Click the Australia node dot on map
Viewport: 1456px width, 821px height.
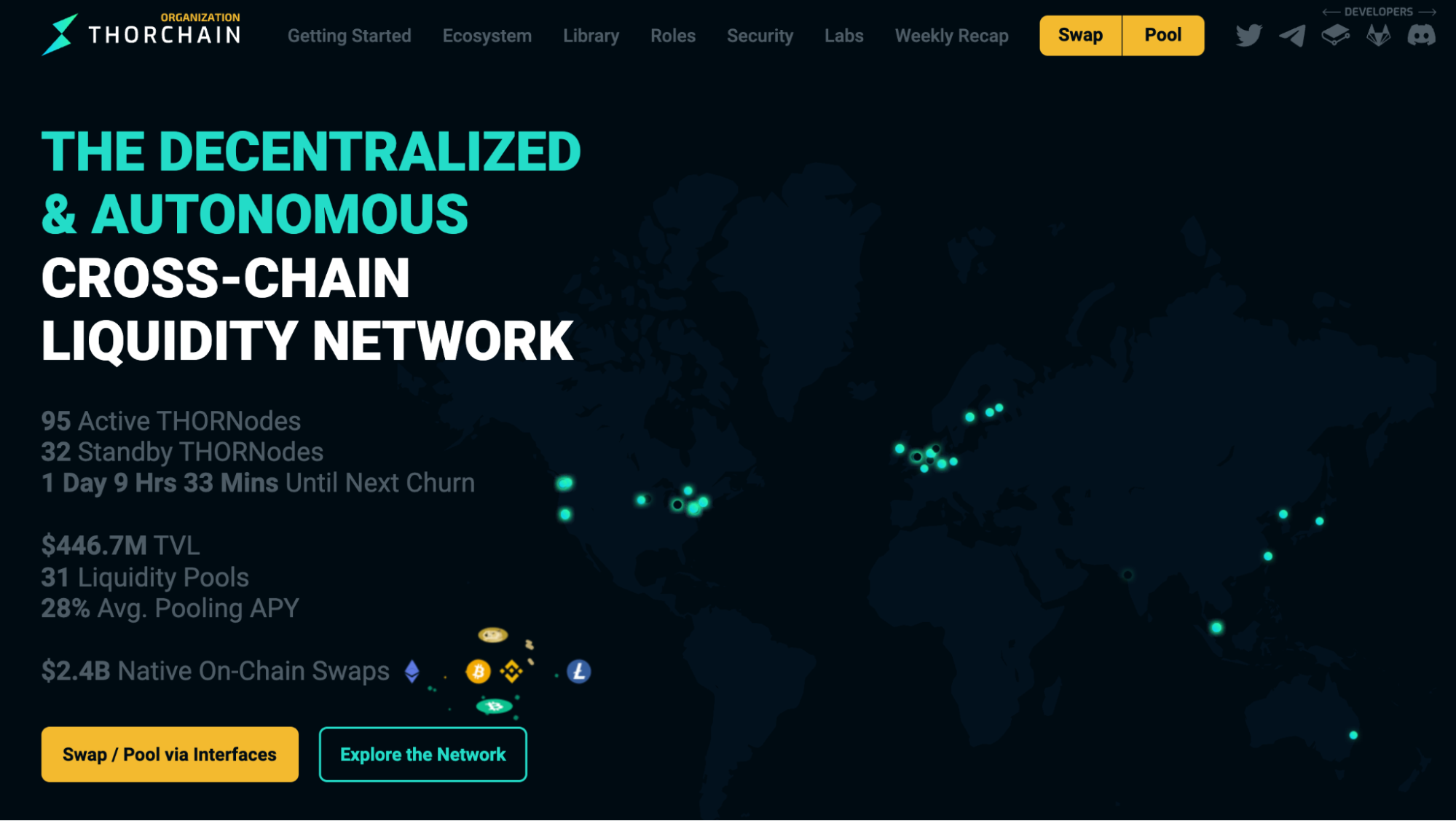[1353, 735]
